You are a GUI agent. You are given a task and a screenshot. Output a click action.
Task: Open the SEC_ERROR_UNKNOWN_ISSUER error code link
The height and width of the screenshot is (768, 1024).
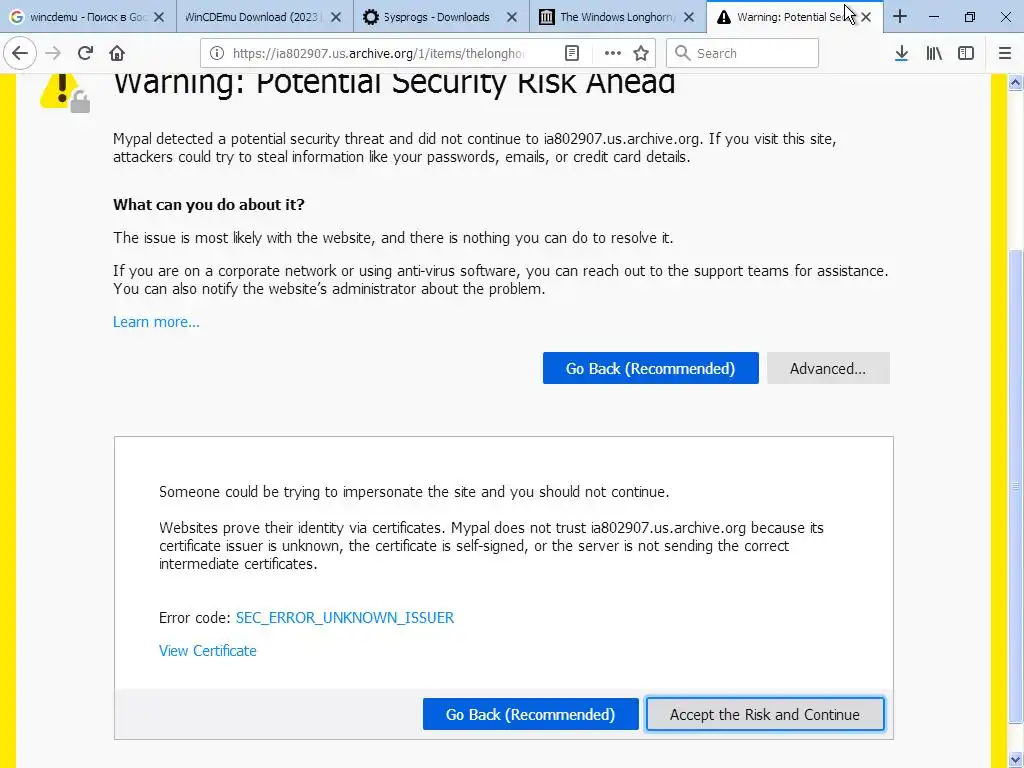click(x=344, y=618)
